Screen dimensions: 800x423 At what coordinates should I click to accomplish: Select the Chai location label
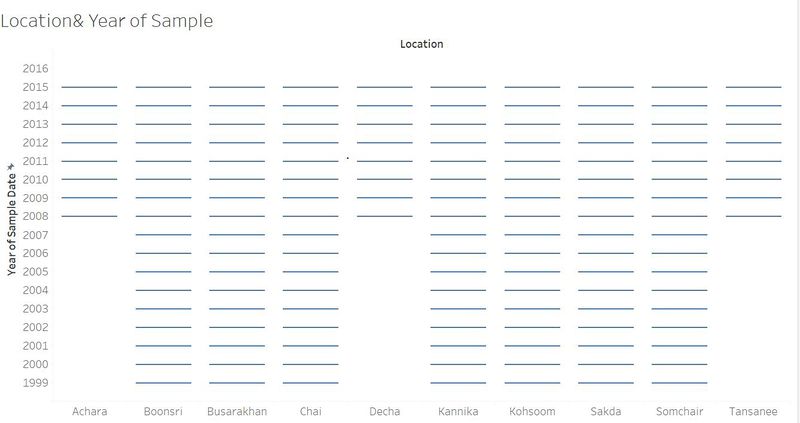coord(311,411)
